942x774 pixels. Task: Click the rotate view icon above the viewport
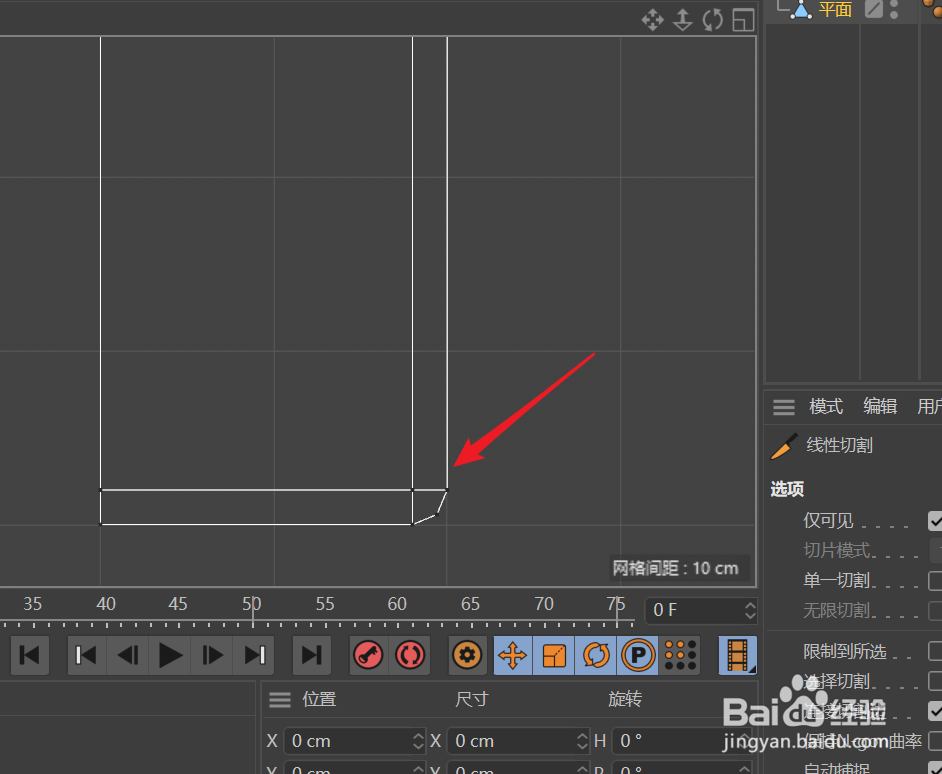tap(712, 20)
